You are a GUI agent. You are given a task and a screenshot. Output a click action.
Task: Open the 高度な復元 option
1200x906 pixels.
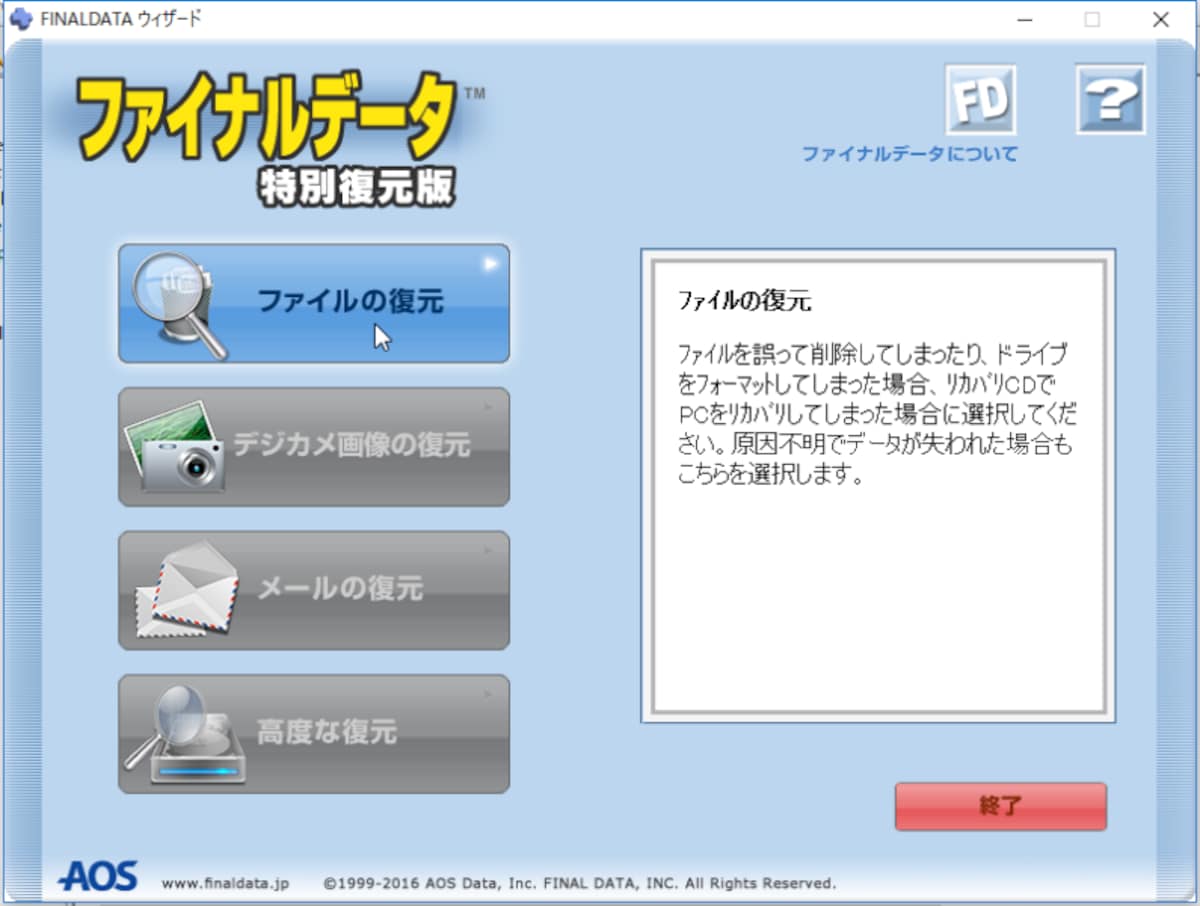(314, 734)
